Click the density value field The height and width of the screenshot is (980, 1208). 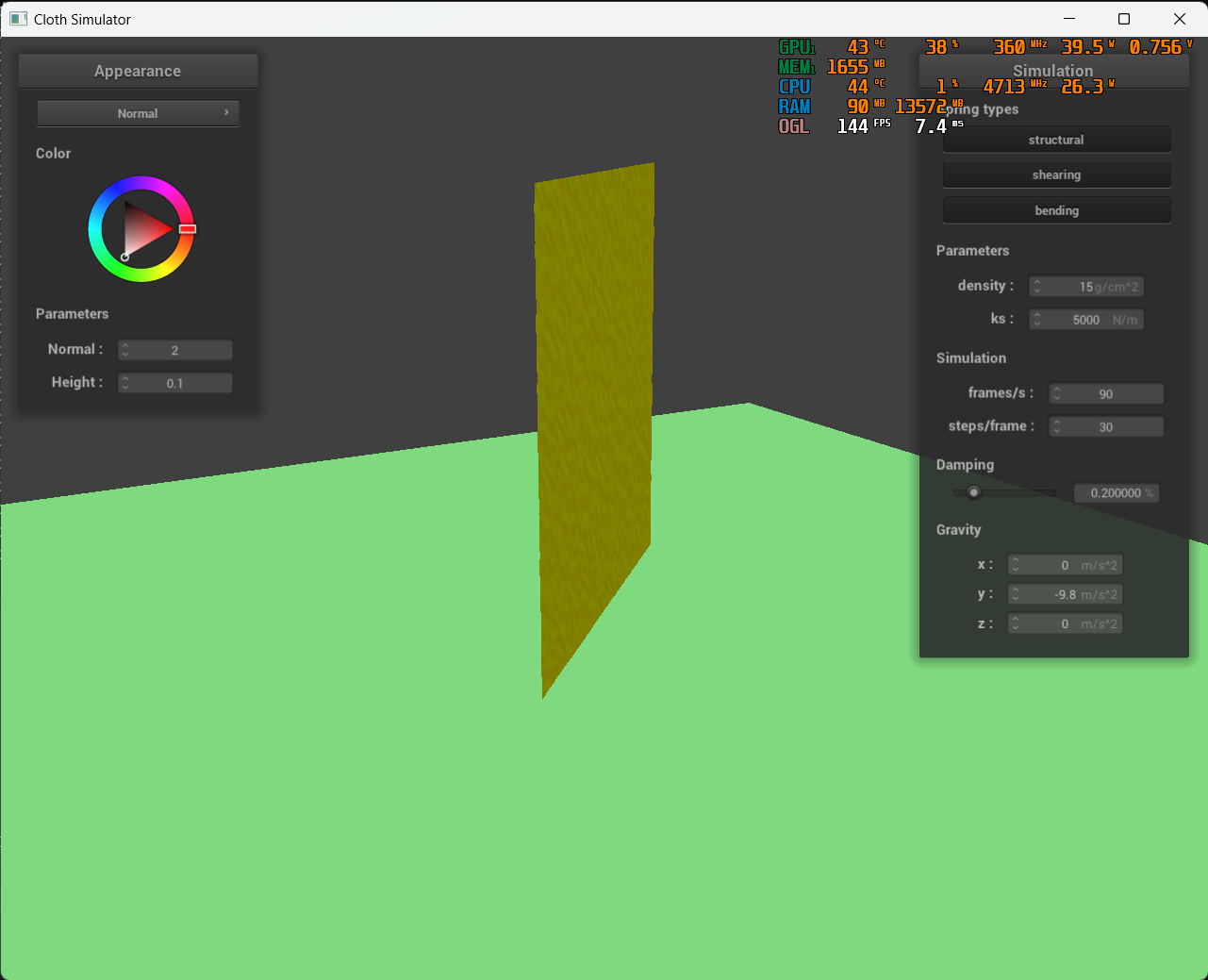[x=1086, y=287]
